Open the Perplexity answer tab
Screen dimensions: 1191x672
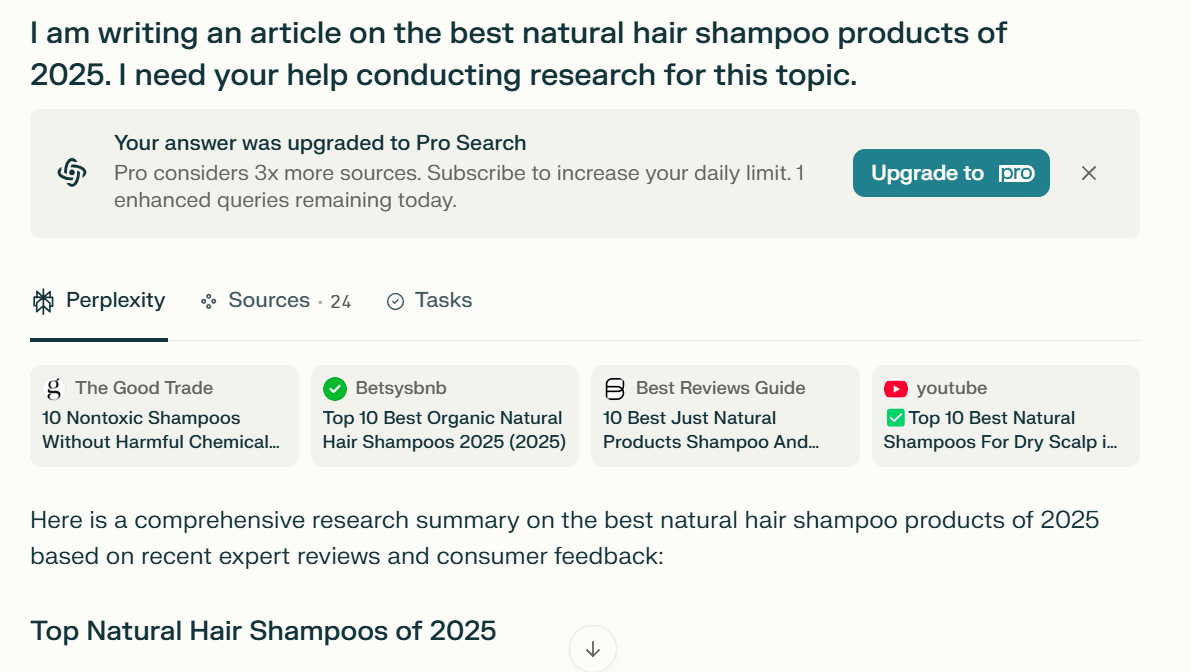tap(99, 301)
